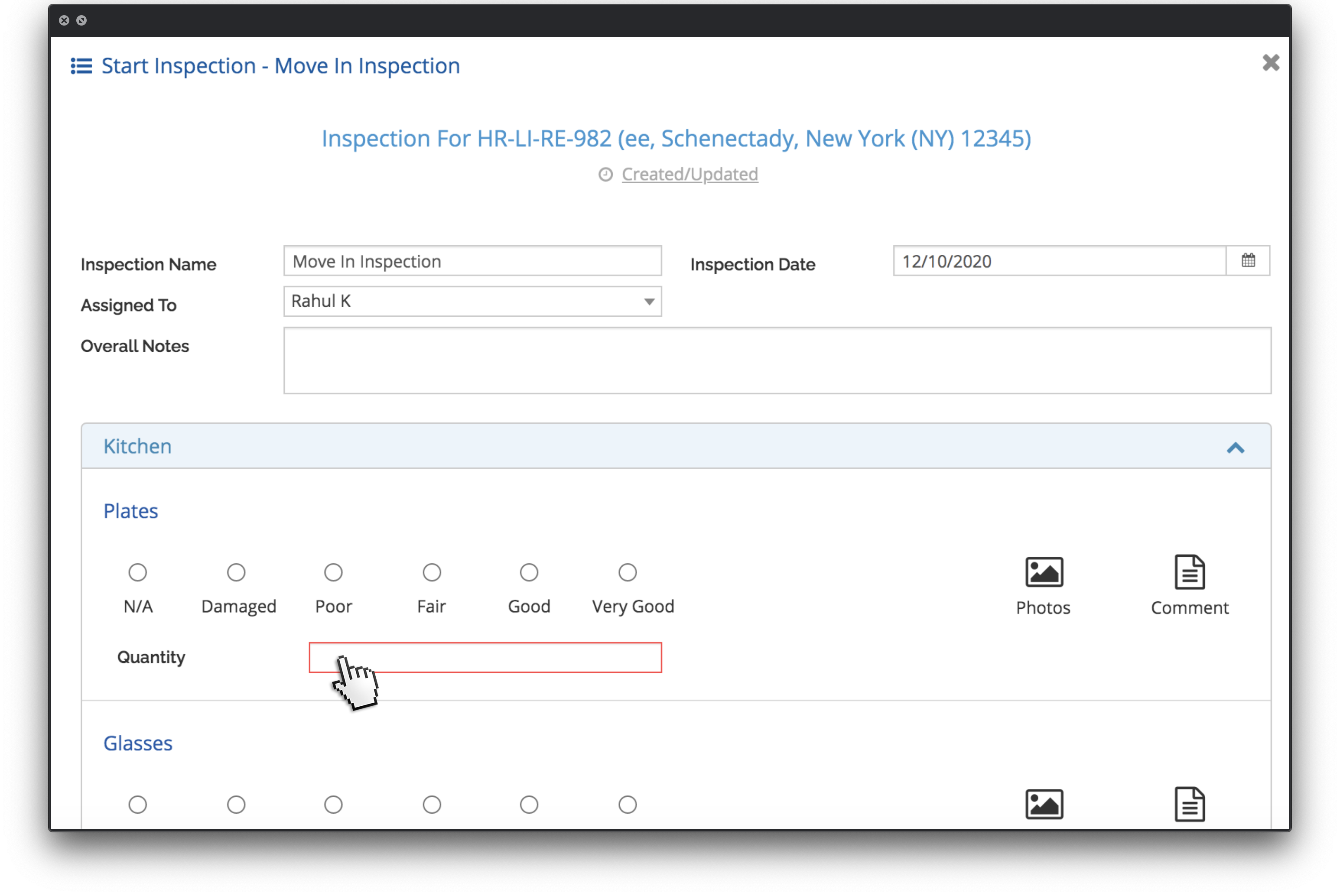The width and height of the screenshot is (1340, 896).
Task: Collapse the Kitchen section chevron
Action: coord(1236,448)
